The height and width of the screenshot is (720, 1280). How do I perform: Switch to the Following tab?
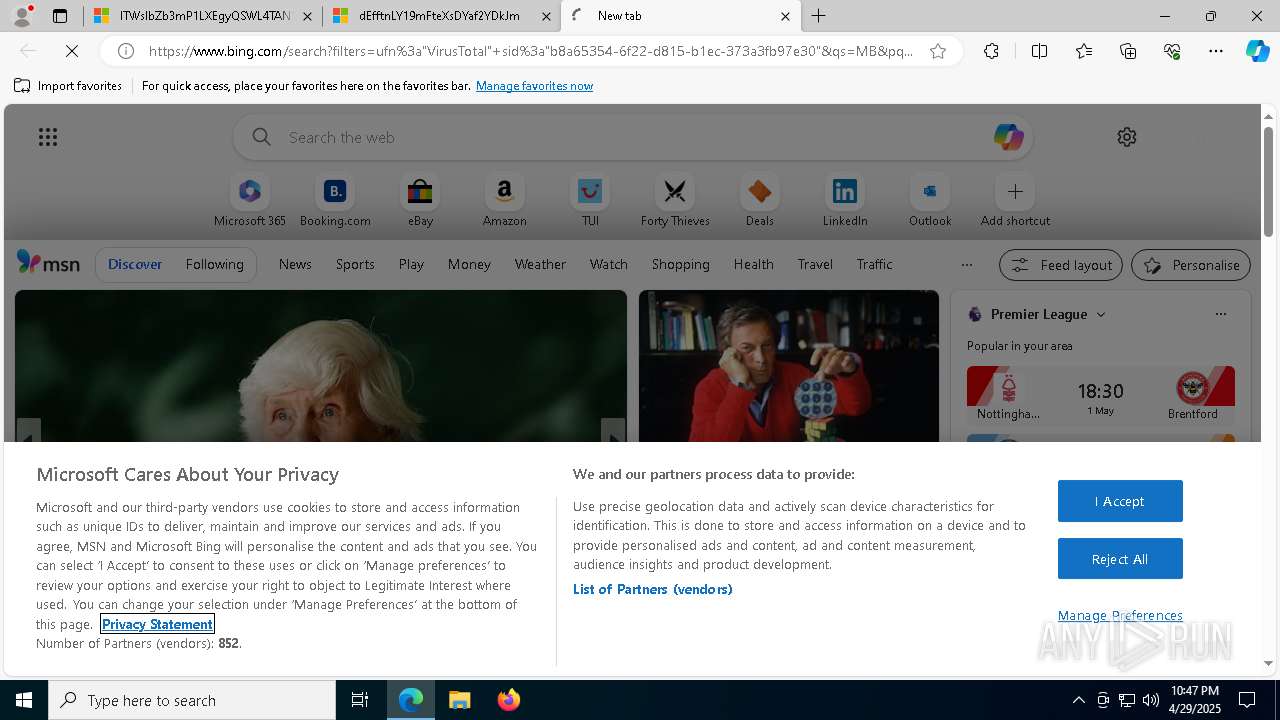point(214,264)
